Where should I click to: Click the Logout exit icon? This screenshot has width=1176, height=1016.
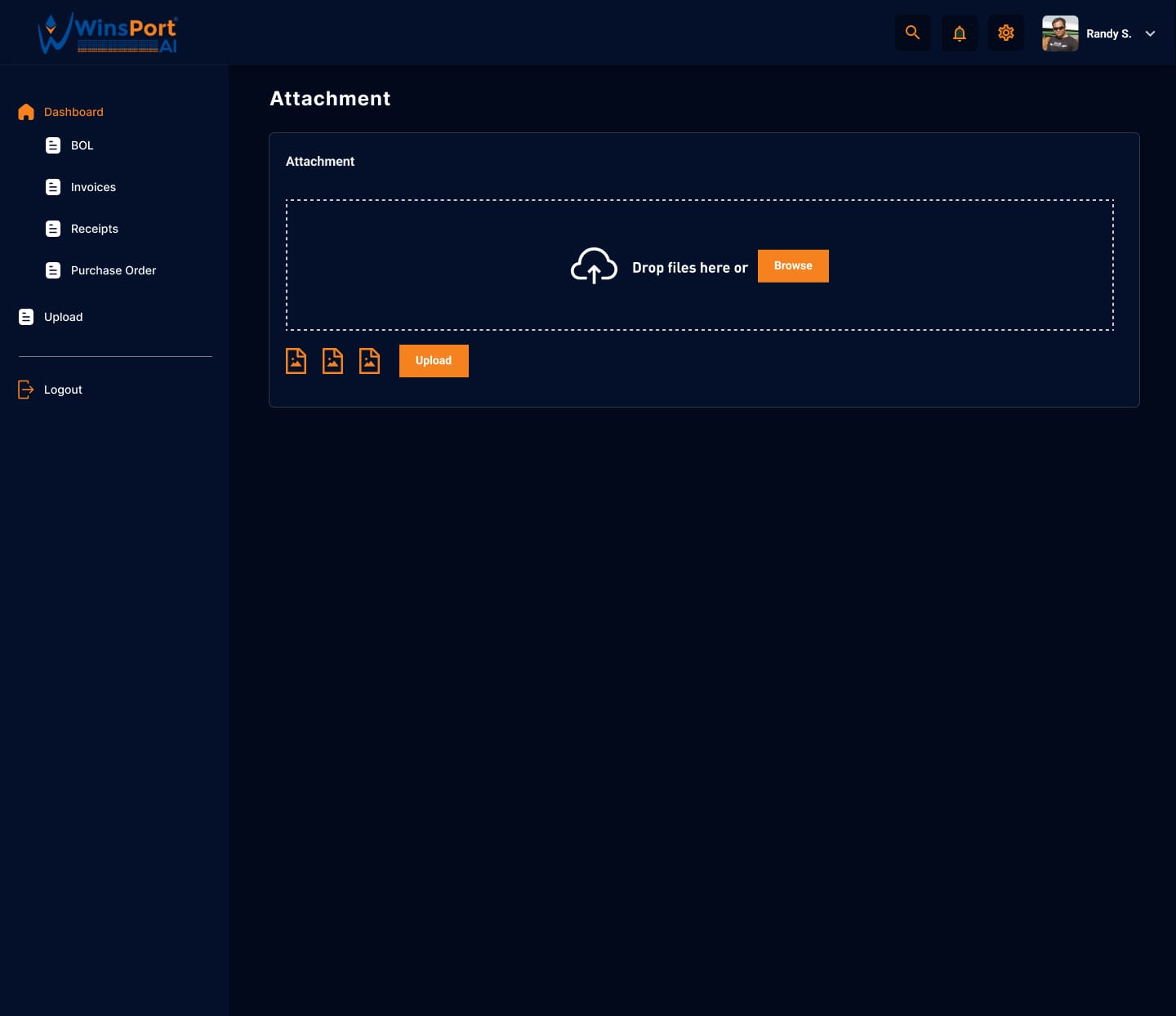point(26,390)
